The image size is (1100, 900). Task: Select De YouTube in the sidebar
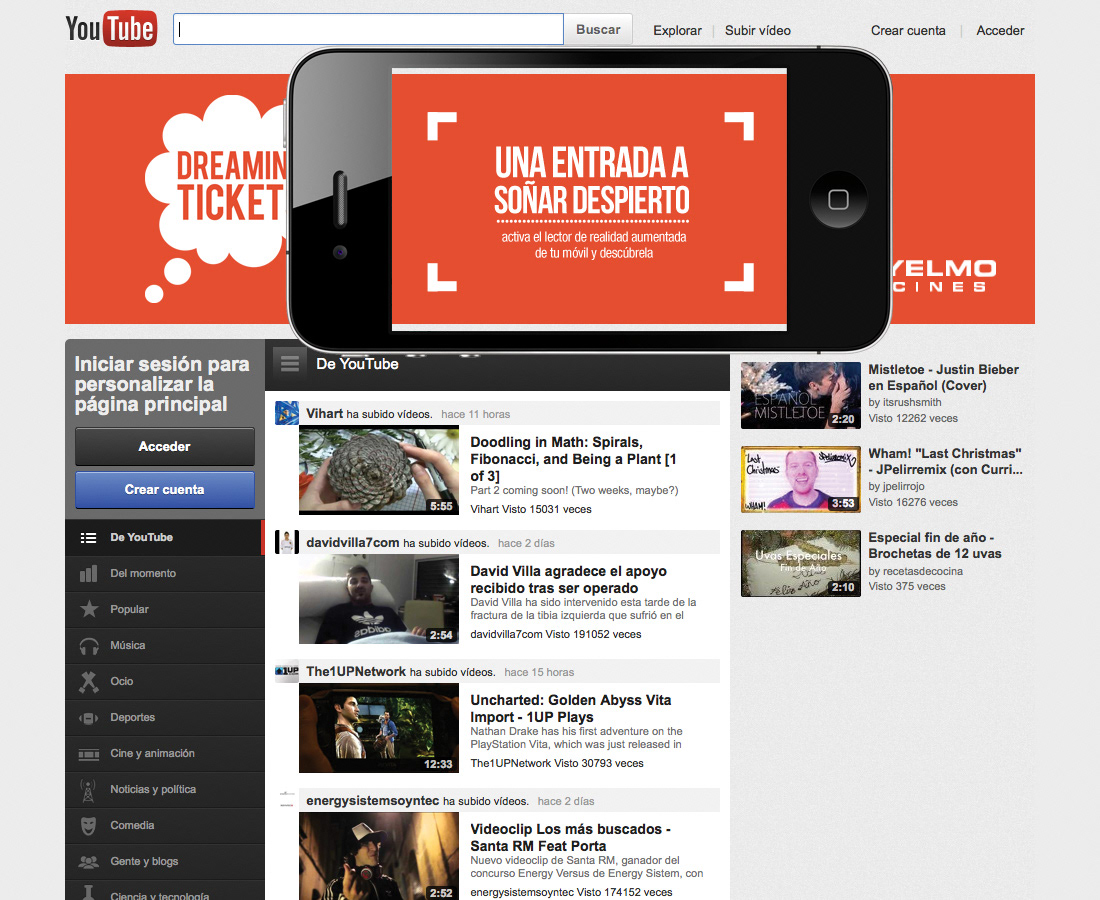pos(141,538)
